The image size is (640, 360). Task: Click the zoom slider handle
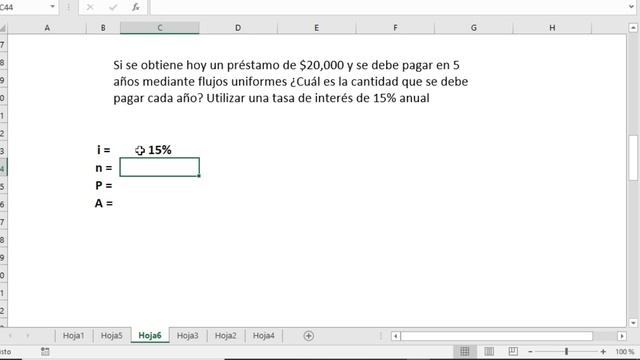click(567, 351)
